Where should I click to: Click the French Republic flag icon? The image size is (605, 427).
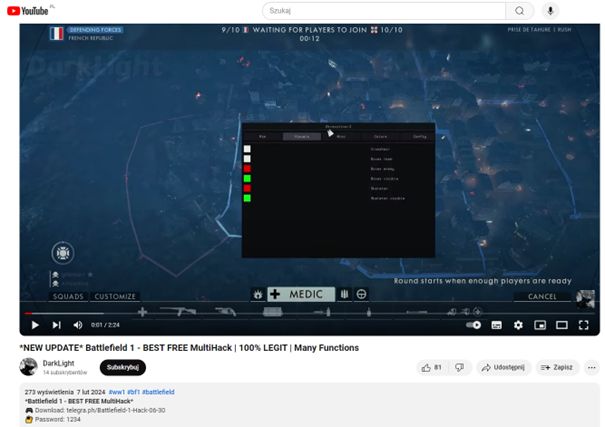pyautogui.click(x=56, y=34)
